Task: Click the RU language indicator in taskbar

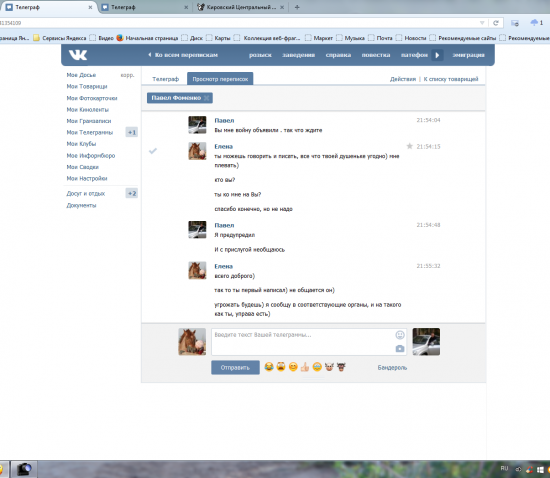Action: coord(504,469)
